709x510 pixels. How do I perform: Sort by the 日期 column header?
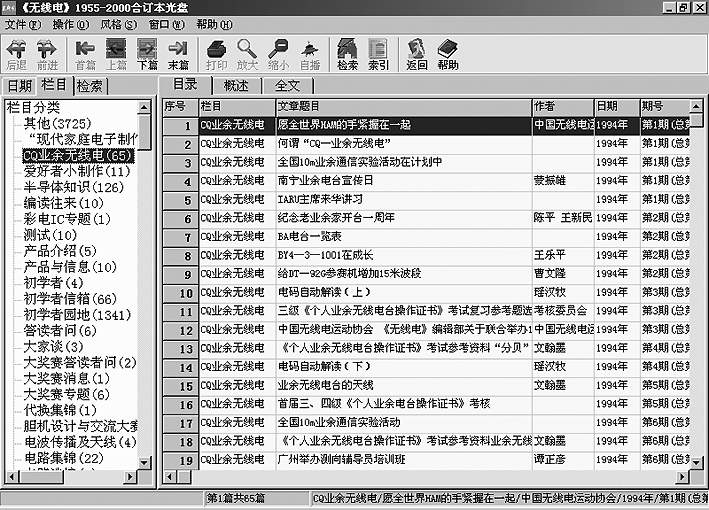coord(617,106)
